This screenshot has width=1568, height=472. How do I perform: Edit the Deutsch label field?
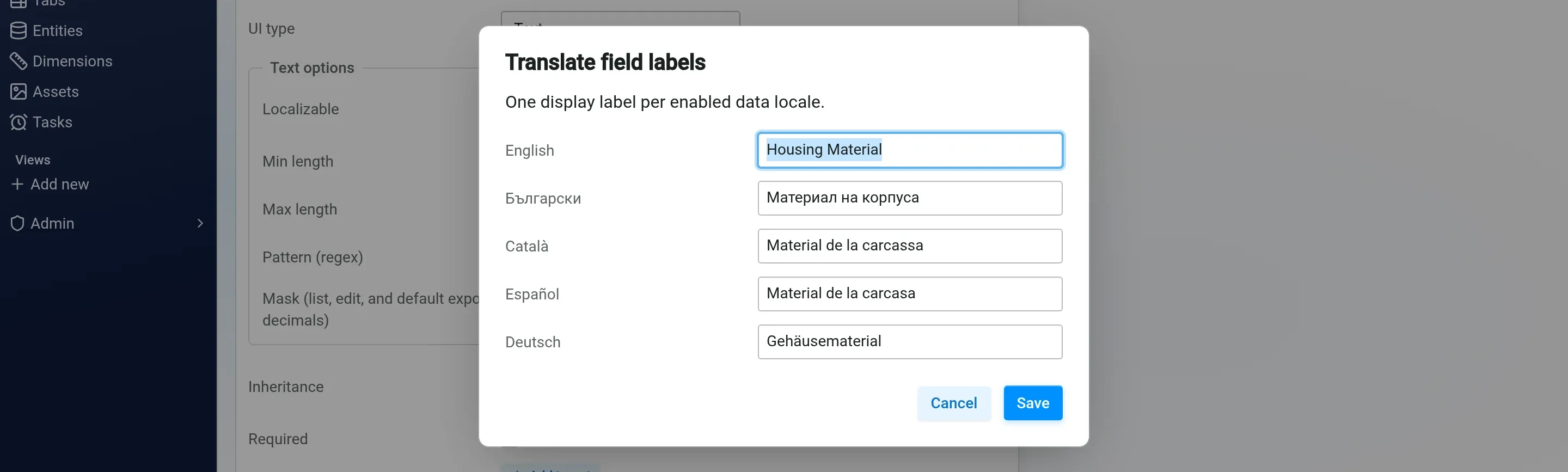click(909, 342)
